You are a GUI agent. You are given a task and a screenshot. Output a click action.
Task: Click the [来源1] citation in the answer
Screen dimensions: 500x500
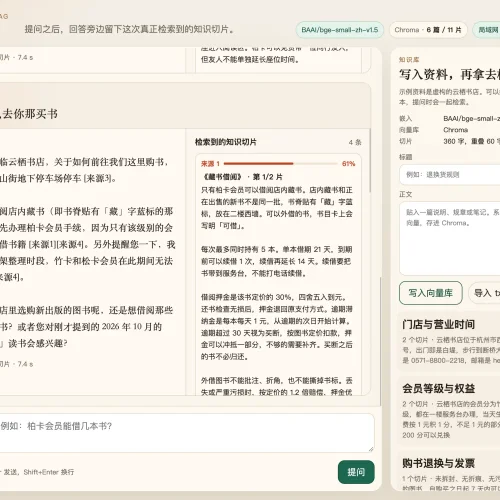click(44, 244)
